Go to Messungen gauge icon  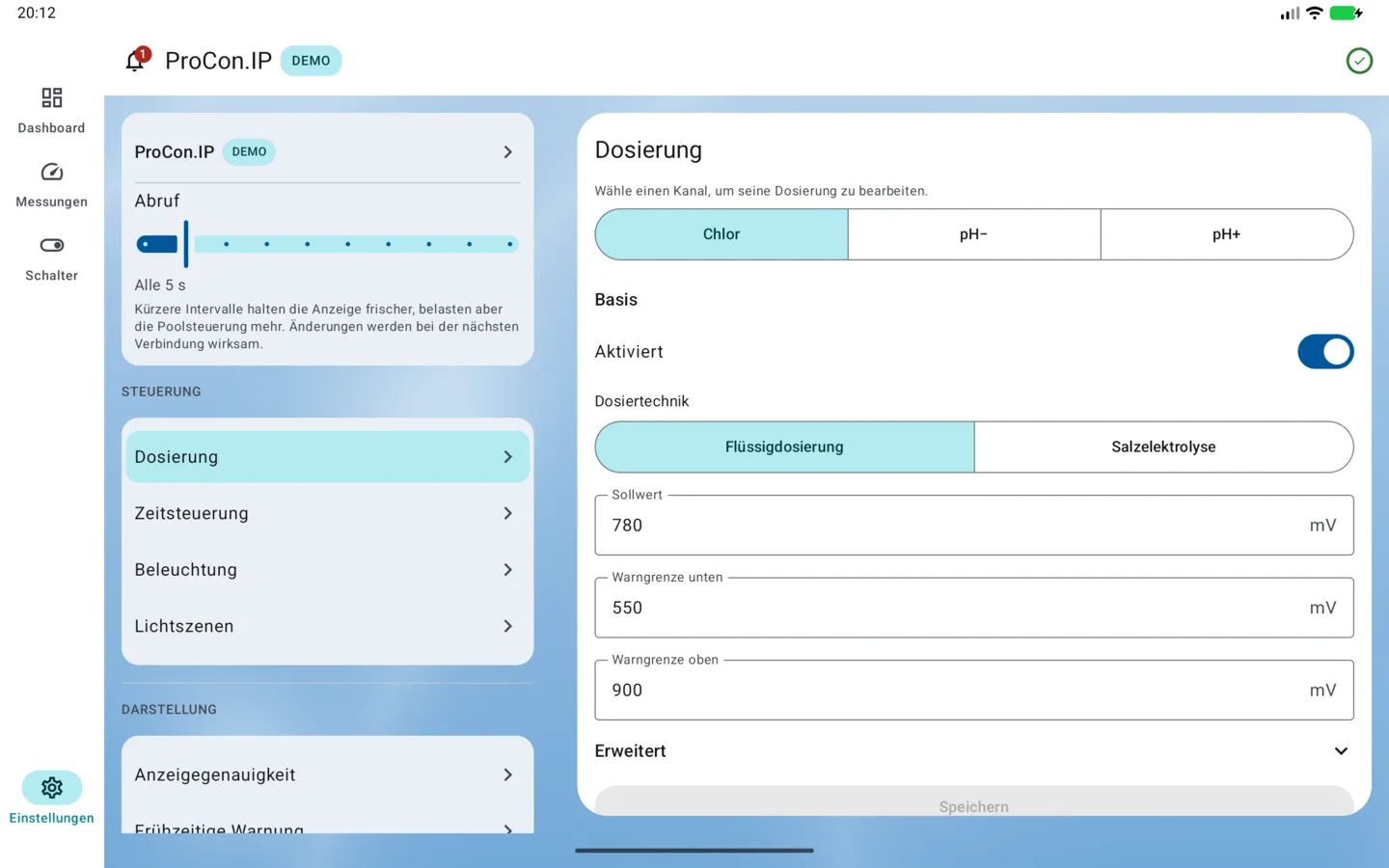click(x=52, y=172)
